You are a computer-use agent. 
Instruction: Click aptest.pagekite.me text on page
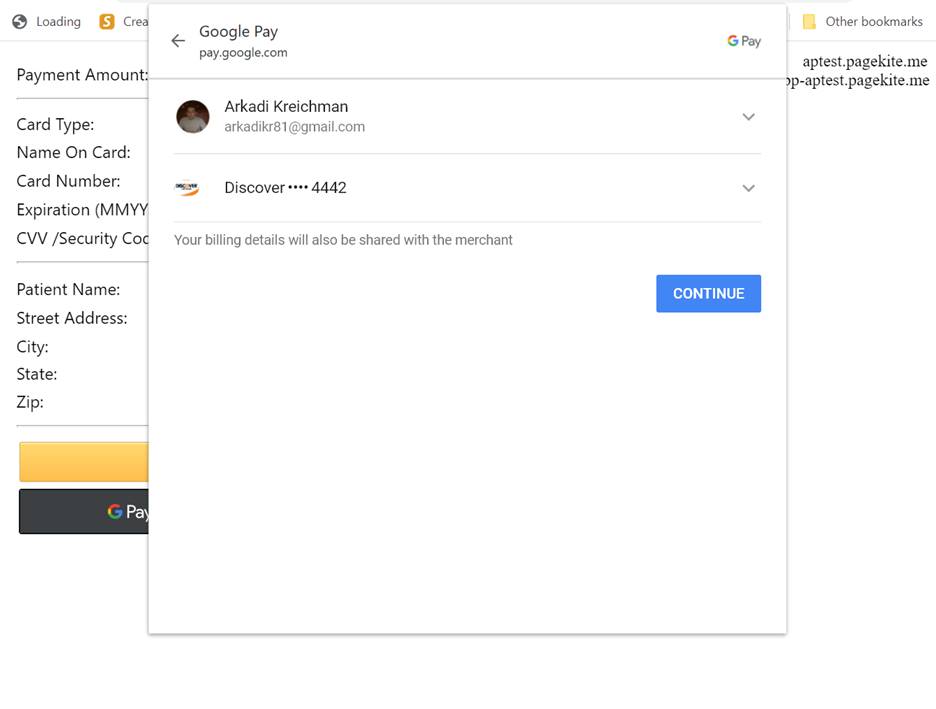864,61
